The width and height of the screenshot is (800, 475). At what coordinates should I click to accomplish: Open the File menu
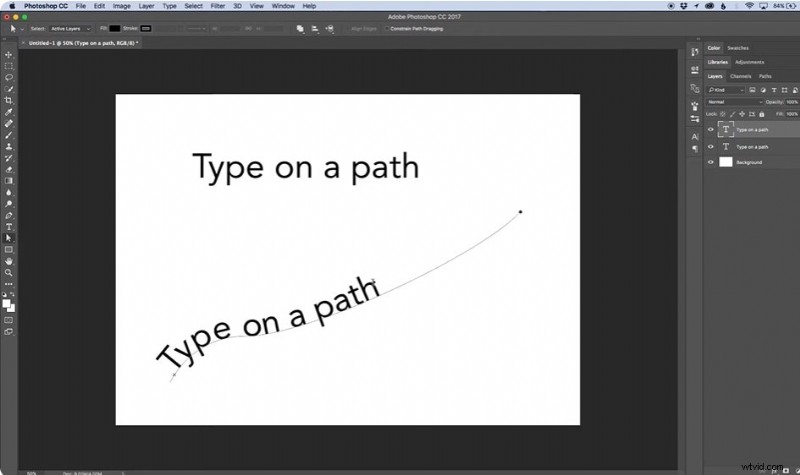(81, 6)
